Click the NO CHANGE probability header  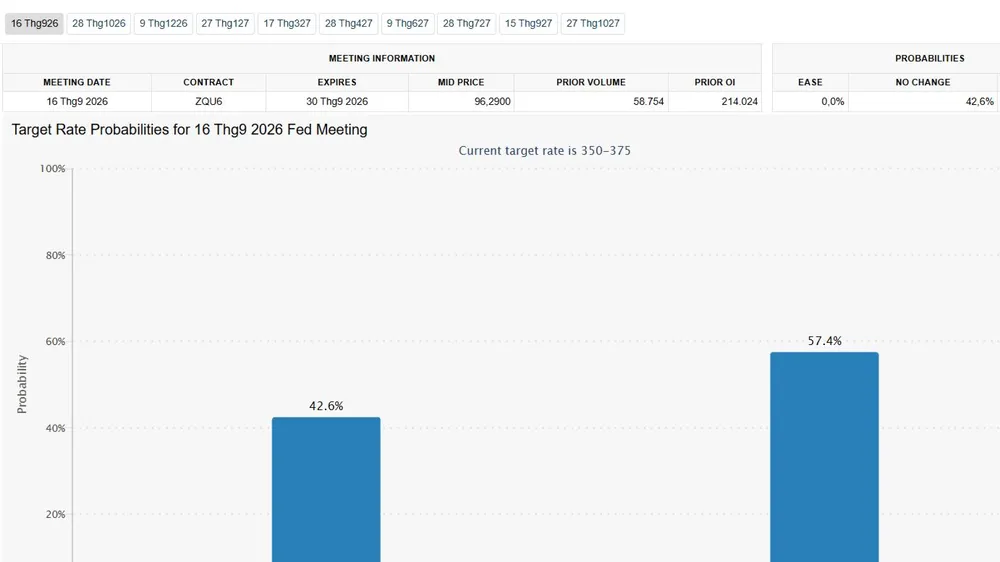pos(923,82)
